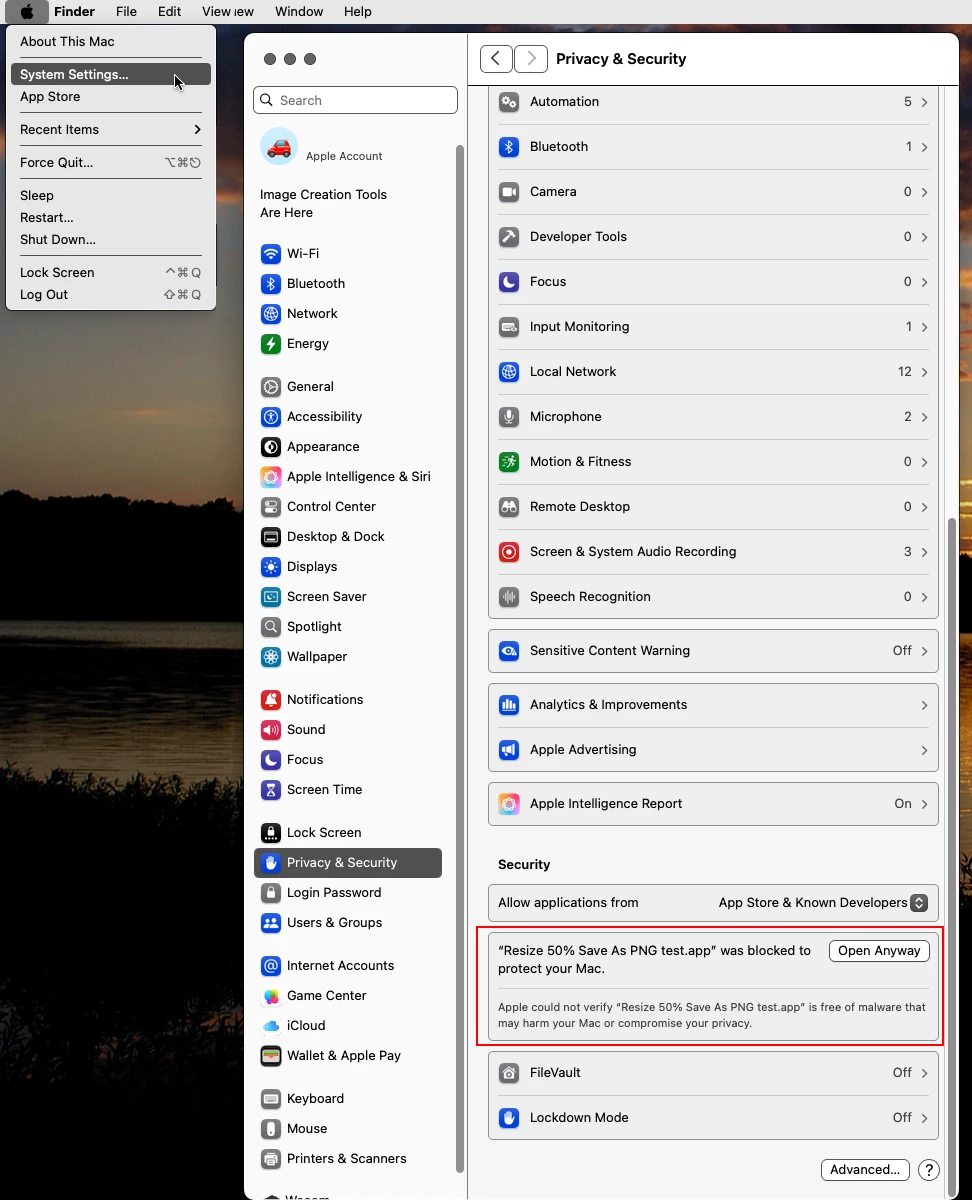972x1200 pixels.
Task: Click the Camera icon in the privacy list
Action: 509,191
